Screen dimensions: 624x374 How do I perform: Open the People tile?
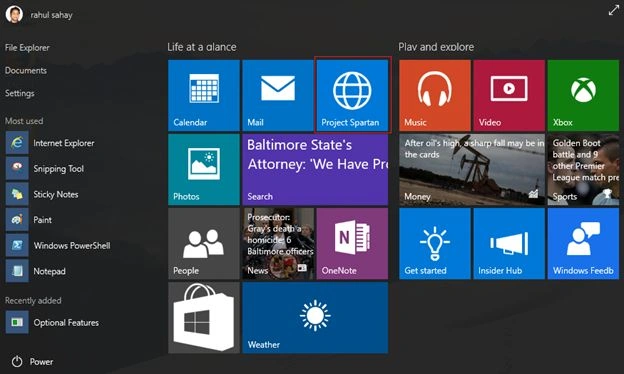pos(204,243)
